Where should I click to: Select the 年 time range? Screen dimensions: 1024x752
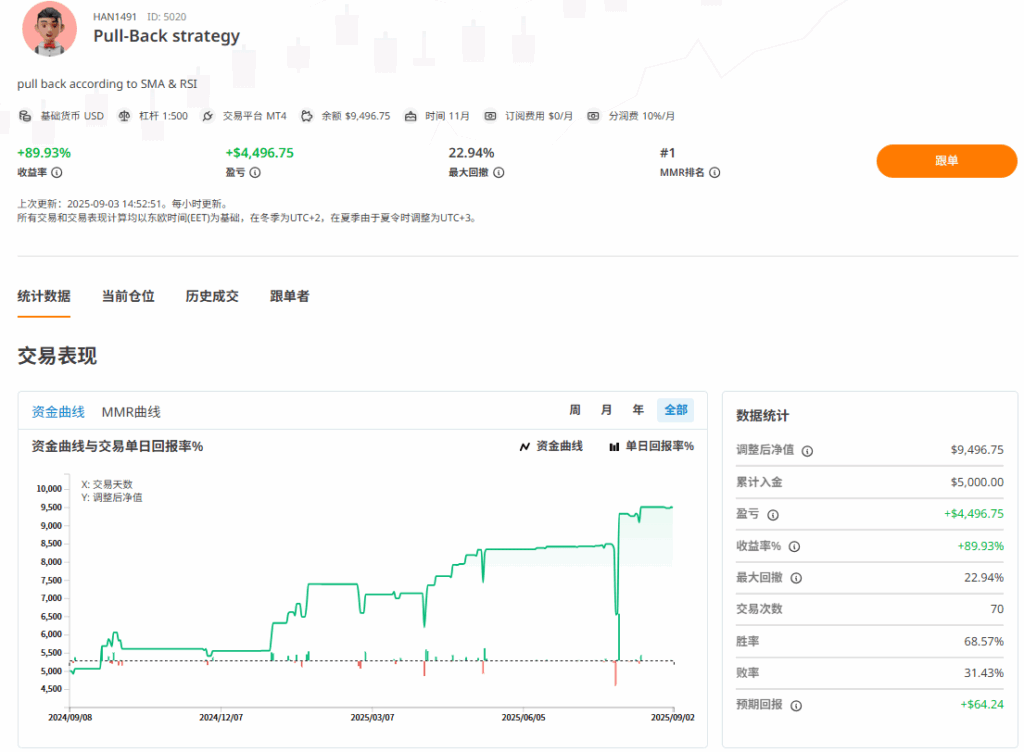tap(637, 410)
